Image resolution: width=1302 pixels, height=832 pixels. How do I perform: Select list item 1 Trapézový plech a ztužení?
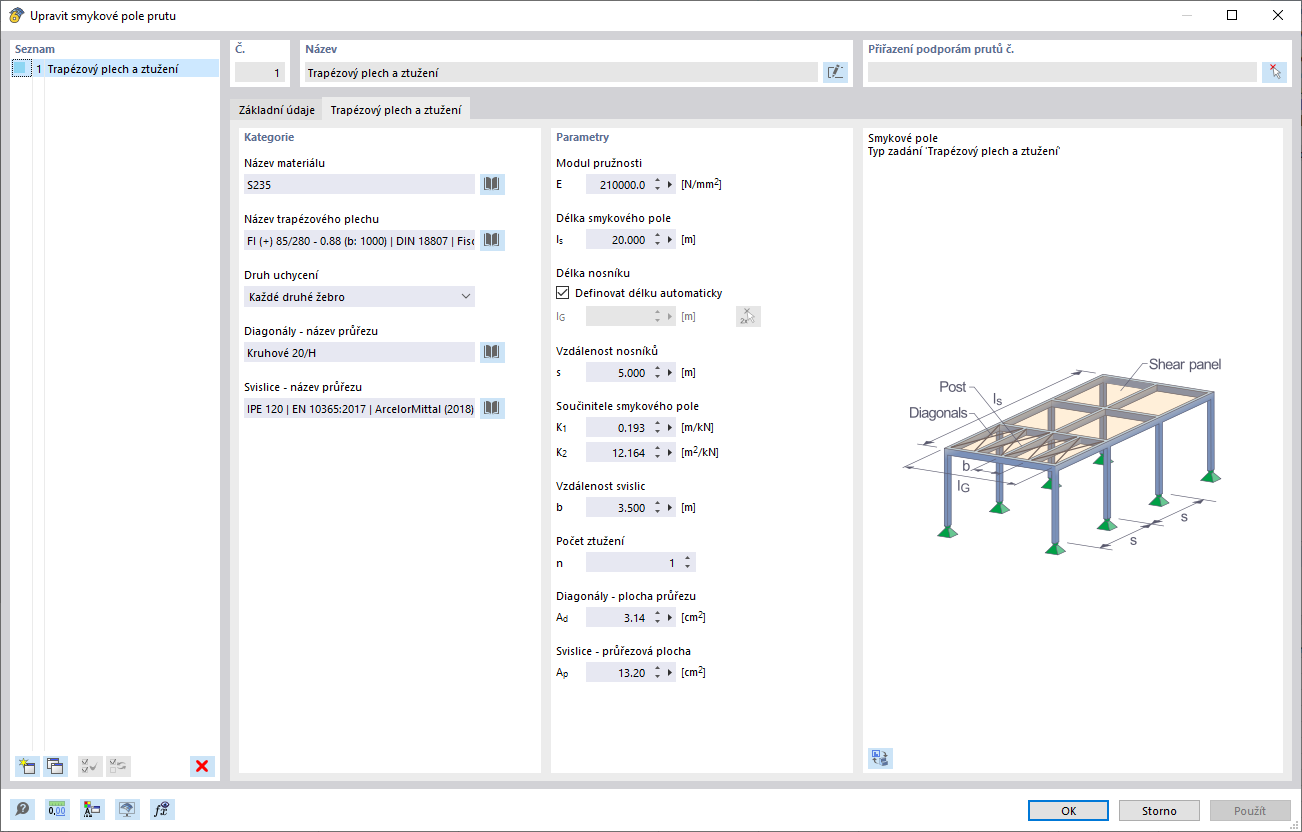tap(115, 69)
